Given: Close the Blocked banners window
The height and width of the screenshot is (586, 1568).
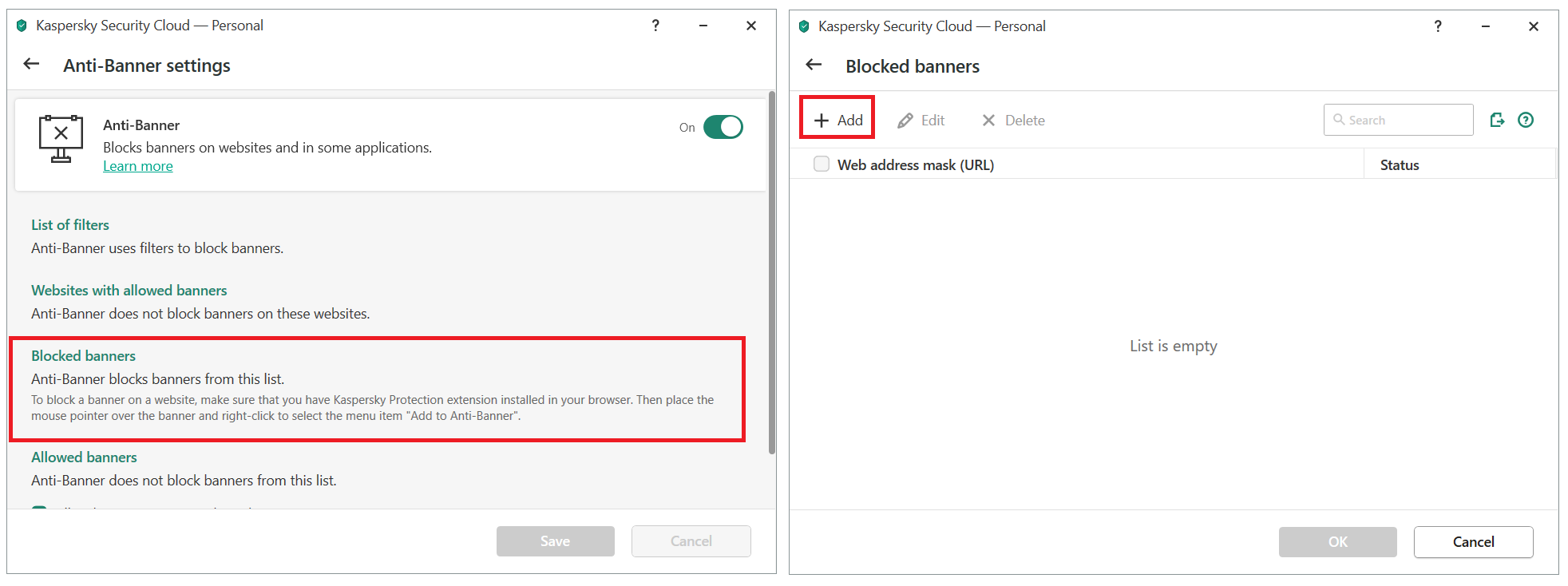Looking at the screenshot, I should tap(1534, 26).
